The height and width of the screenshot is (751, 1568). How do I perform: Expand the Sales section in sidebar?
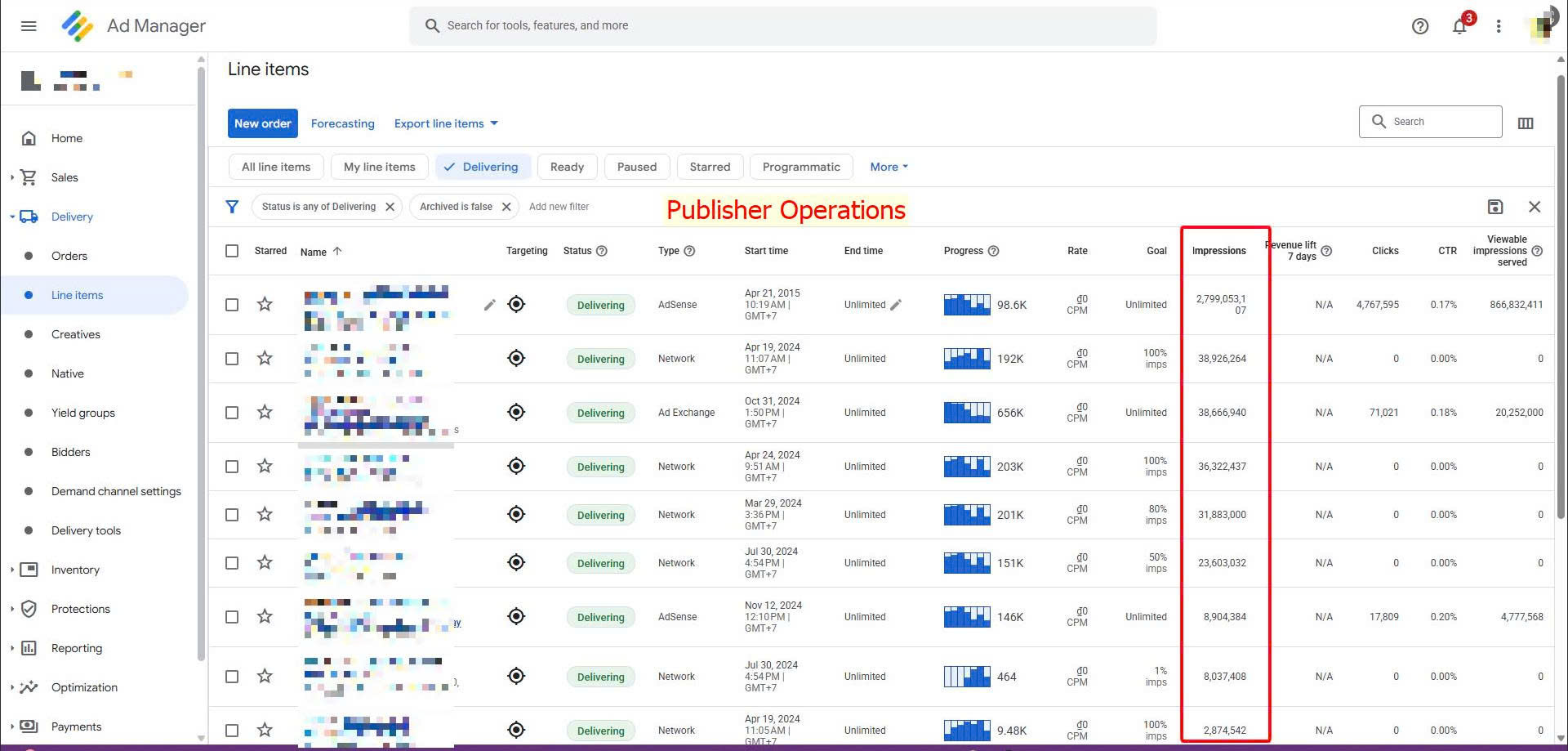(x=12, y=177)
